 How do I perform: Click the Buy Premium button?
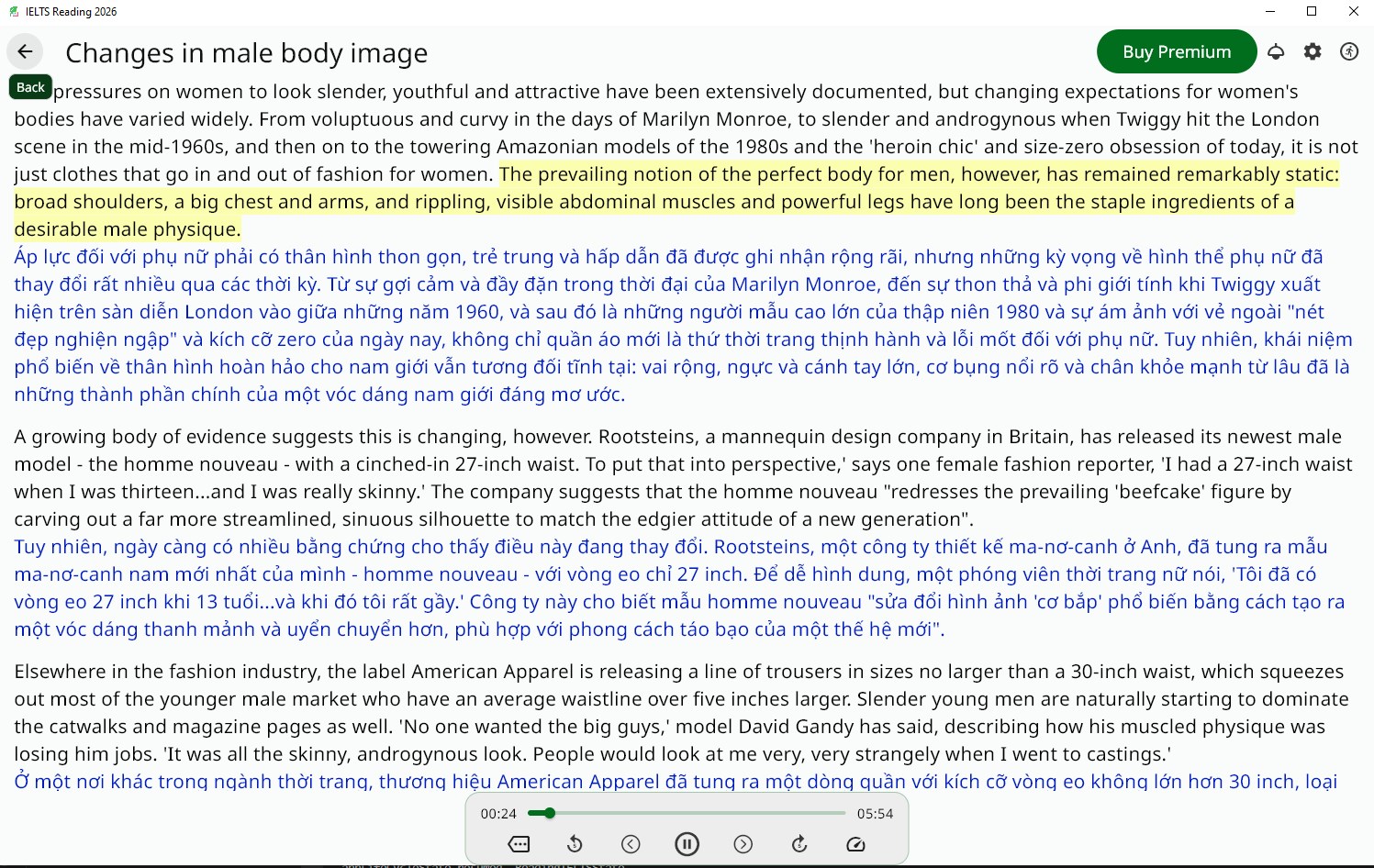[1177, 51]
